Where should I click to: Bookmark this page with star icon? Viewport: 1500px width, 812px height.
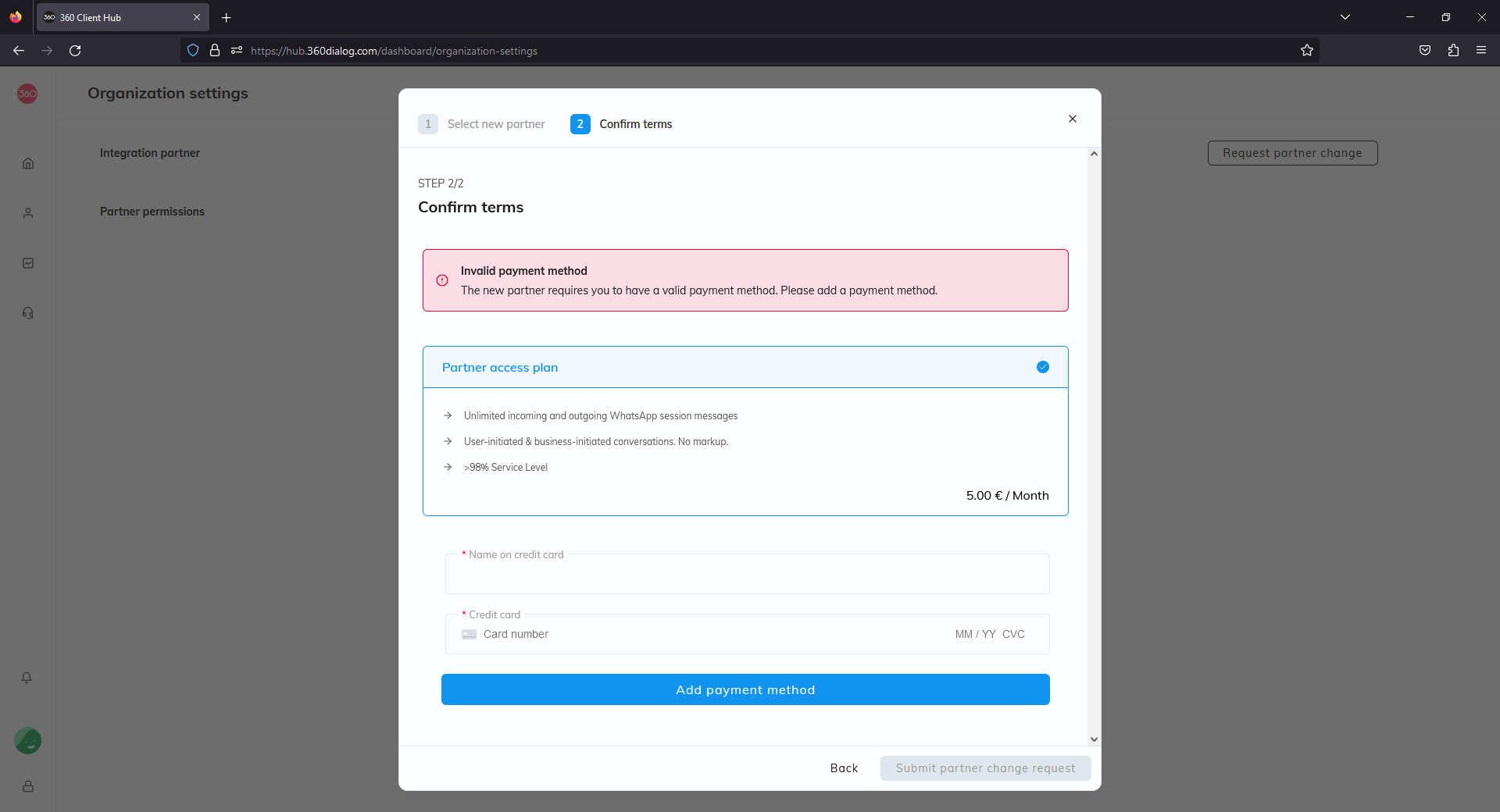click(x=1307, y=51)
